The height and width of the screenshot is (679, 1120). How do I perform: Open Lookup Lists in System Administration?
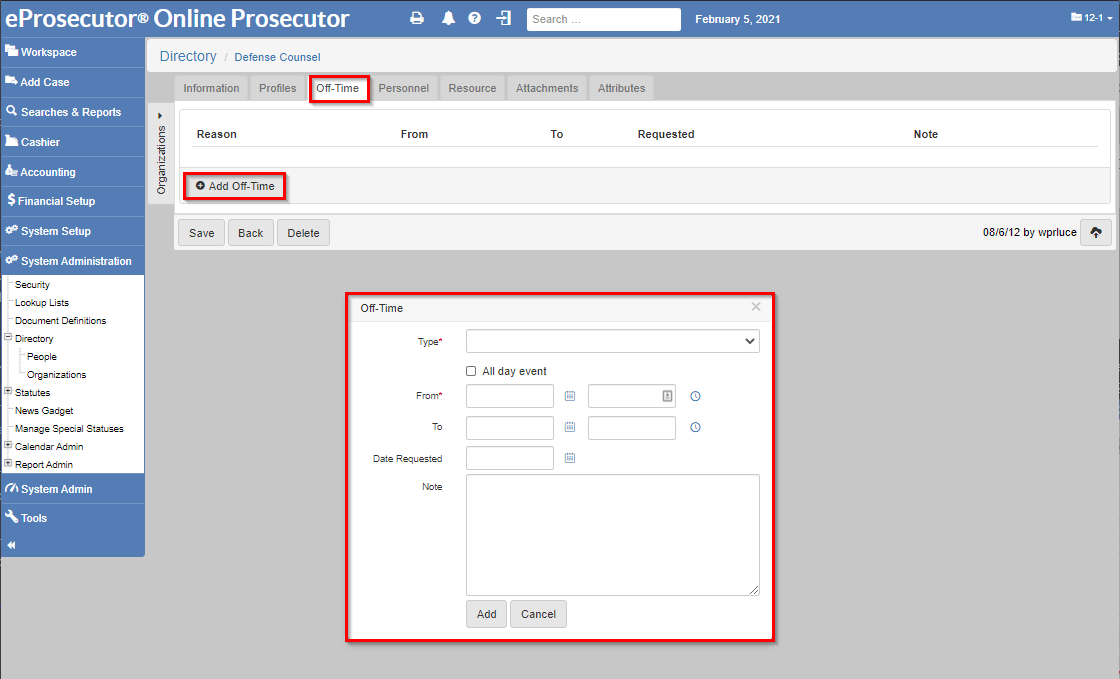[42, 303]
